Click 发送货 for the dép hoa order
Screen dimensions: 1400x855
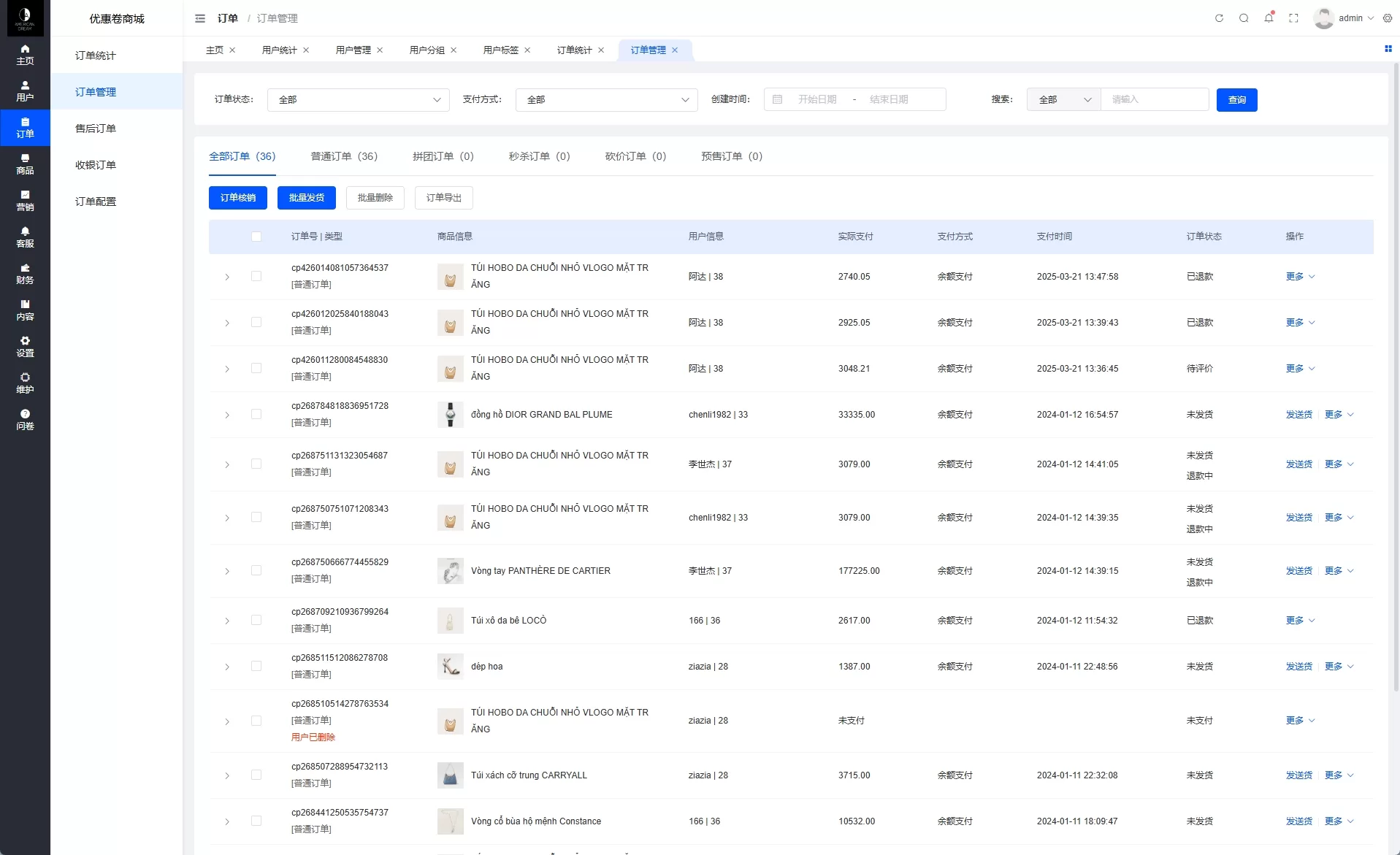(x=1298, y=667)
